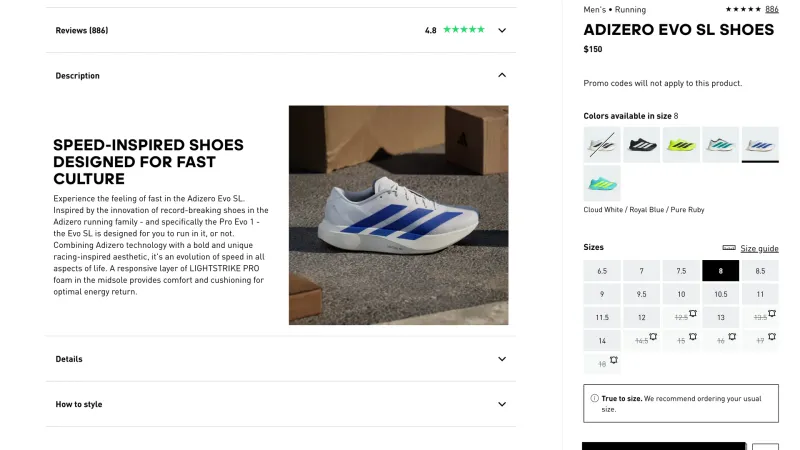Click the $150 price text

tap(593, 49)
